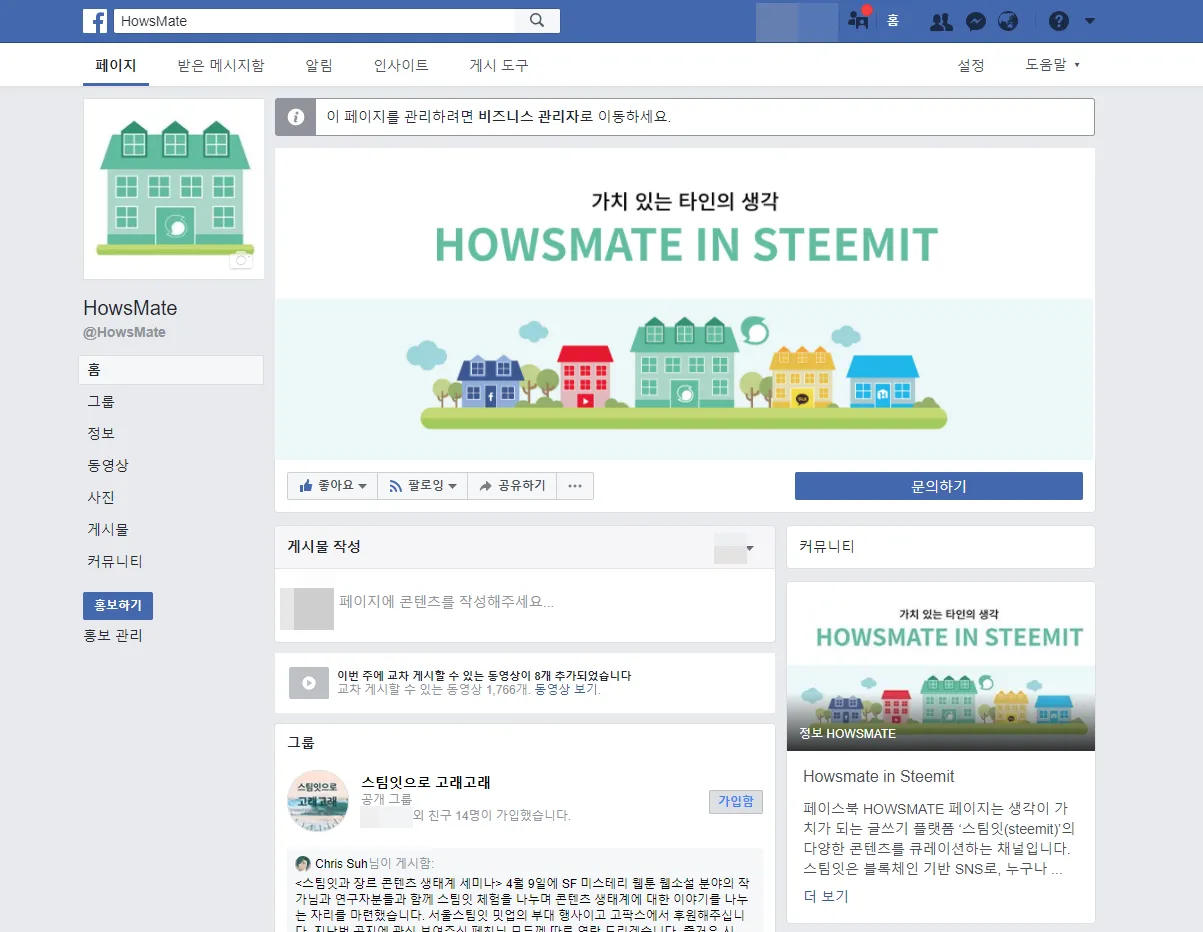Click the HOWSMATE IN STEEMIT cover photo

[x=685, y=304]
